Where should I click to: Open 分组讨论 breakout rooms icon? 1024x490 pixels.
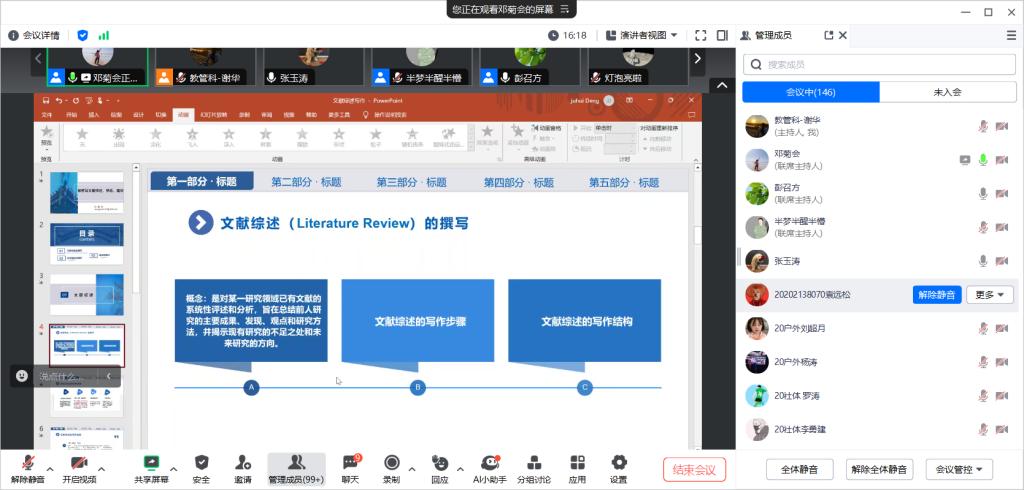[x=534, y=463]
